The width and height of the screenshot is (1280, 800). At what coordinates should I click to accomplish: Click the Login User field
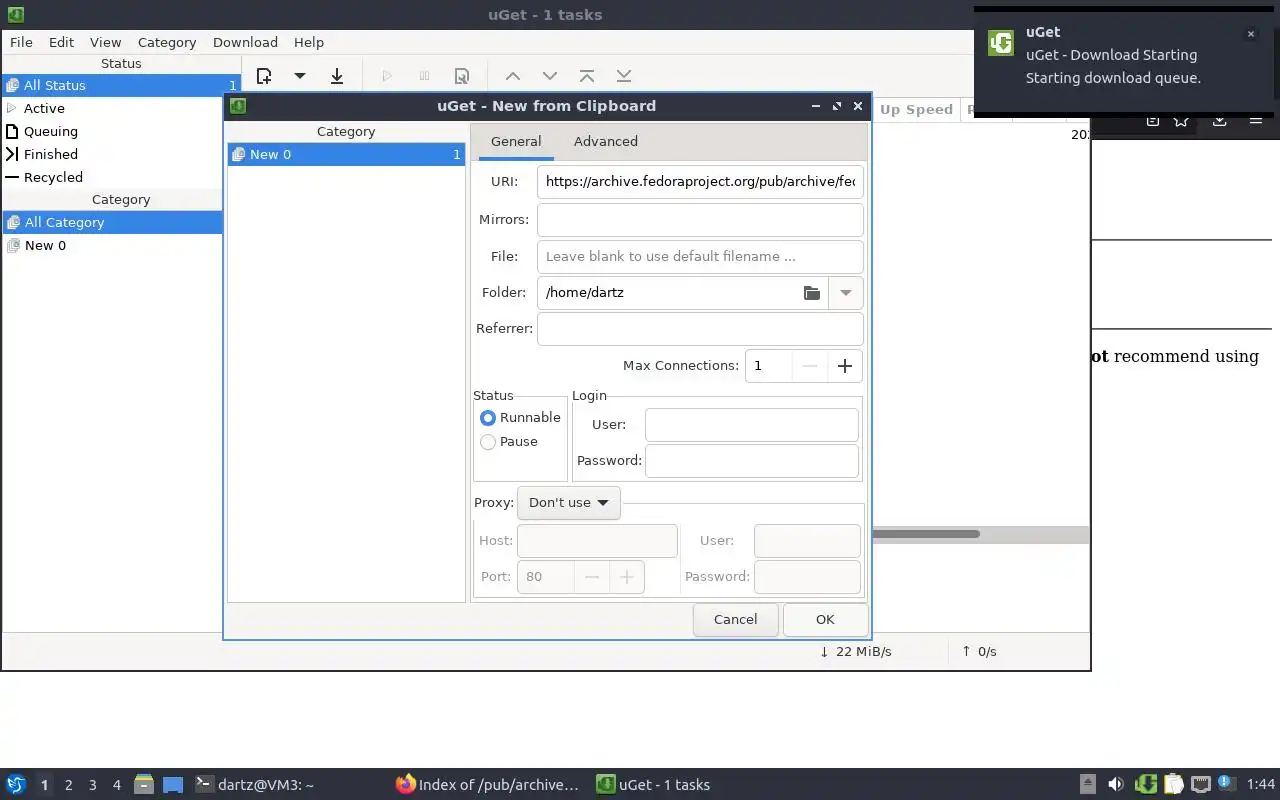point(752,425)
